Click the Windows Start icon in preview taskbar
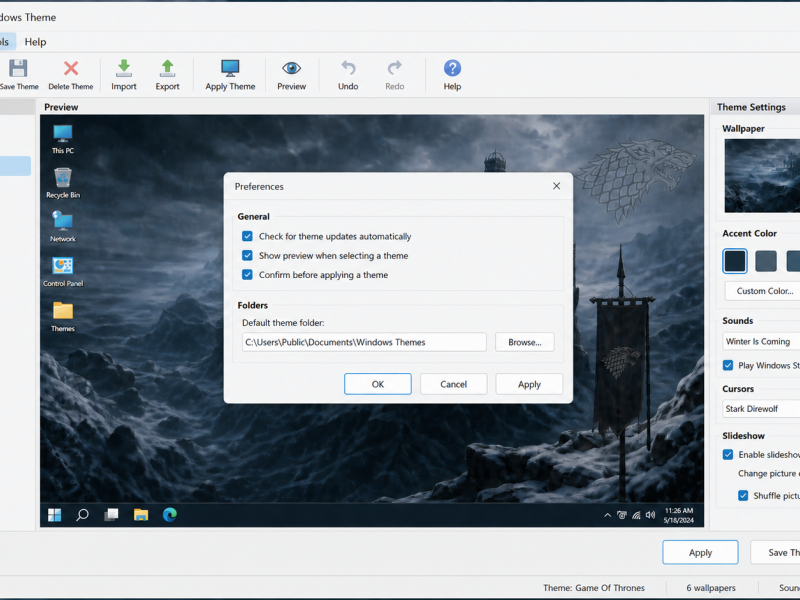 click(55, 515)
